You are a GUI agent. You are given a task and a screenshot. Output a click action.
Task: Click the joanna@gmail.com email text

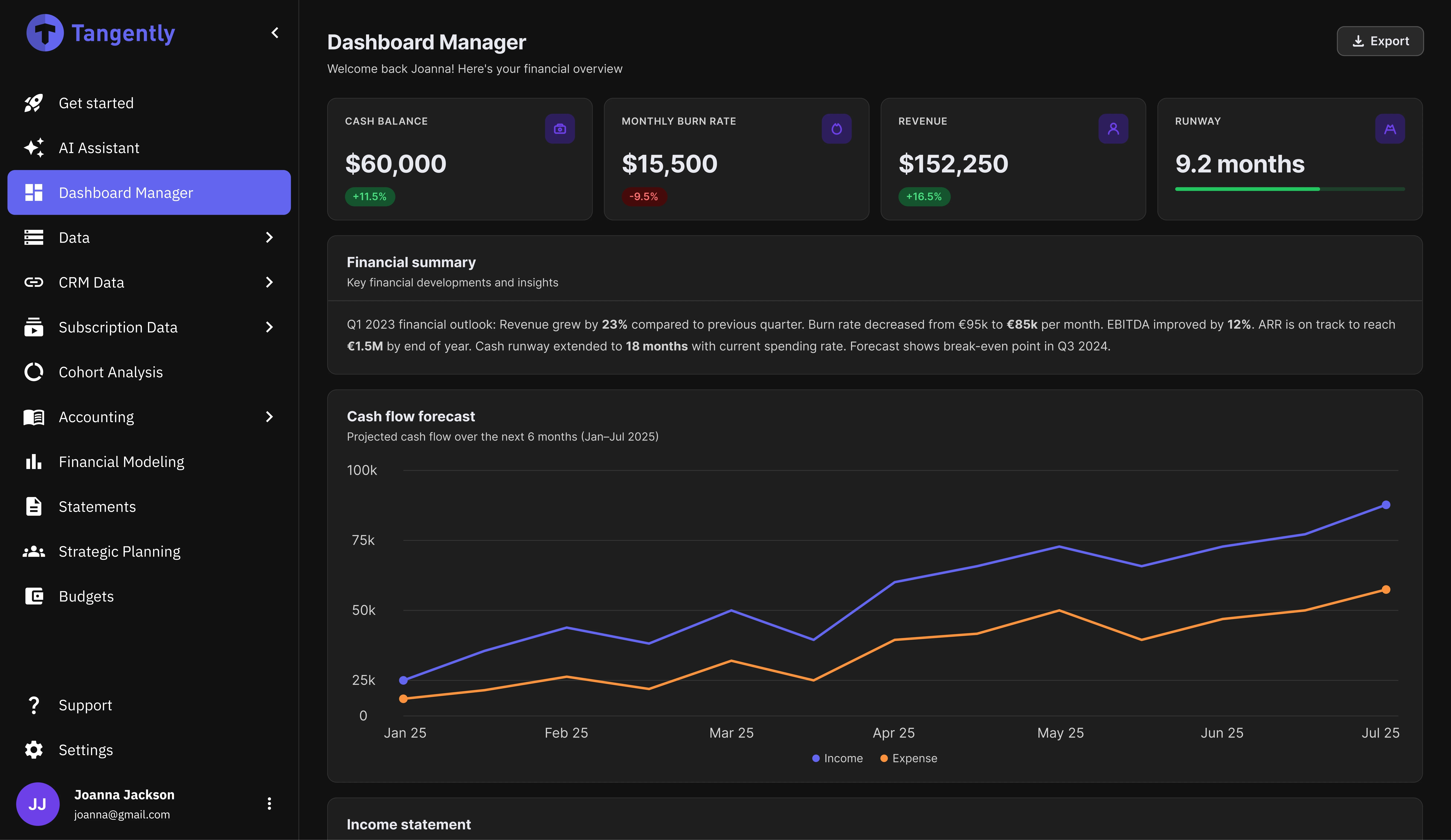pos(122,815)
